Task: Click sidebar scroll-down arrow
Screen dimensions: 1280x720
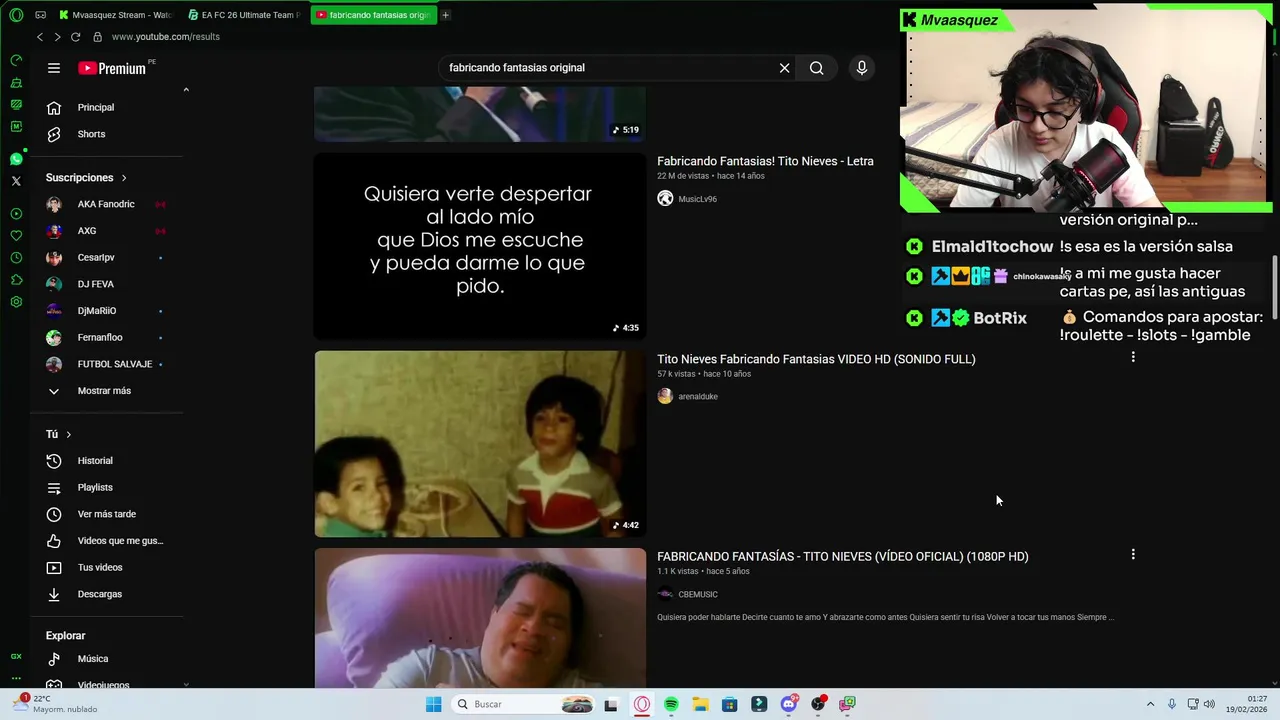Action: [x=186, y=684]
